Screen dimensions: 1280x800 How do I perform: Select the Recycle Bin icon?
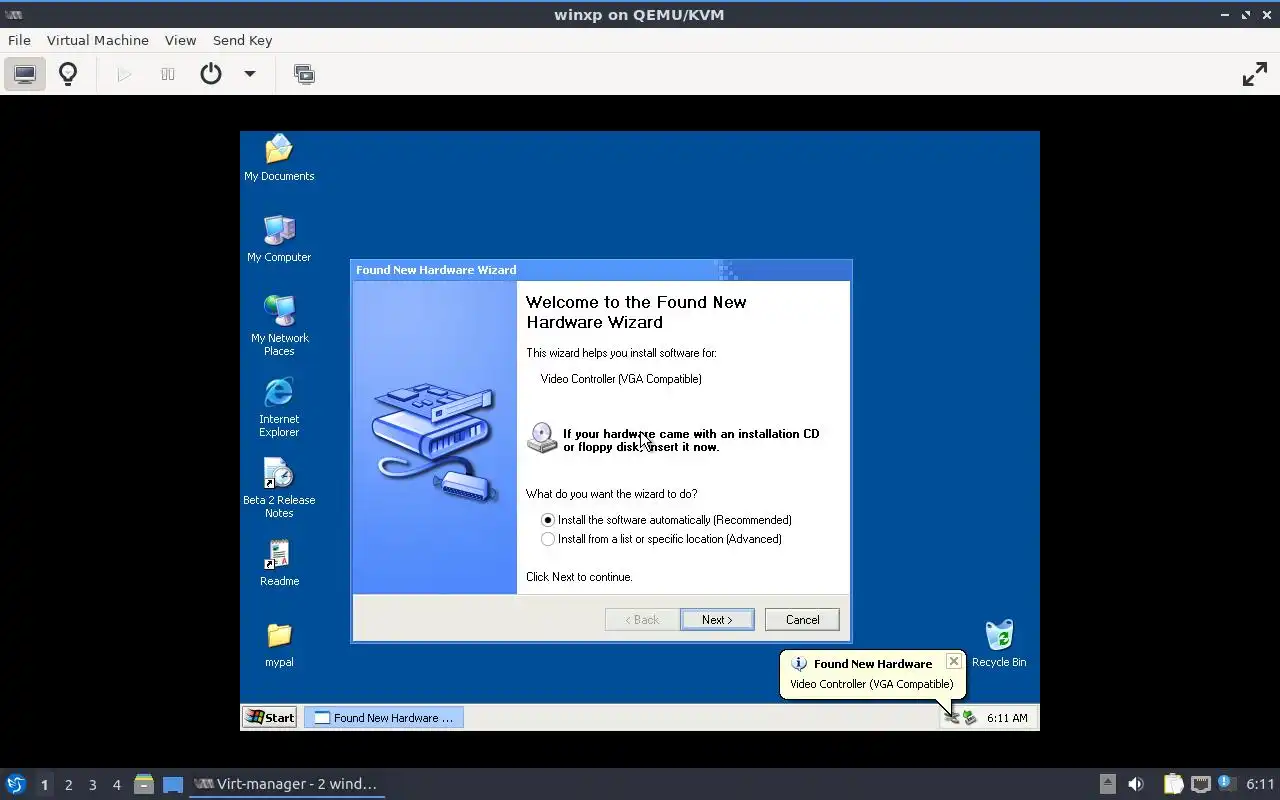(999, 644)
